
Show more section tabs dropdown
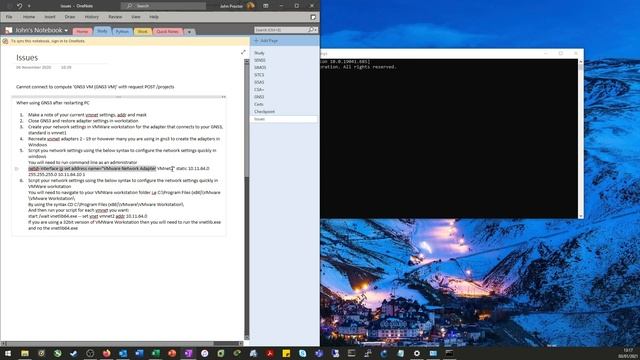[189, 32]
